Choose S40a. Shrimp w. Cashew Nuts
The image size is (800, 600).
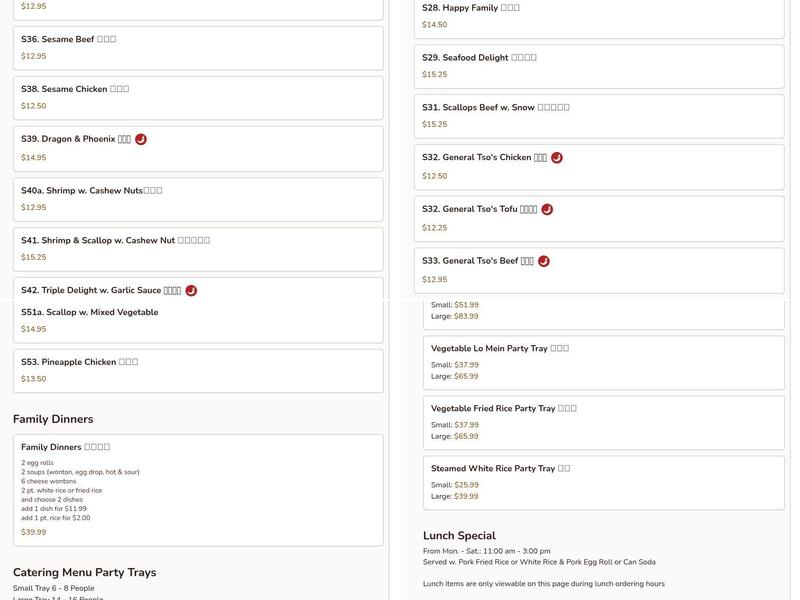[x=197, y=198]
